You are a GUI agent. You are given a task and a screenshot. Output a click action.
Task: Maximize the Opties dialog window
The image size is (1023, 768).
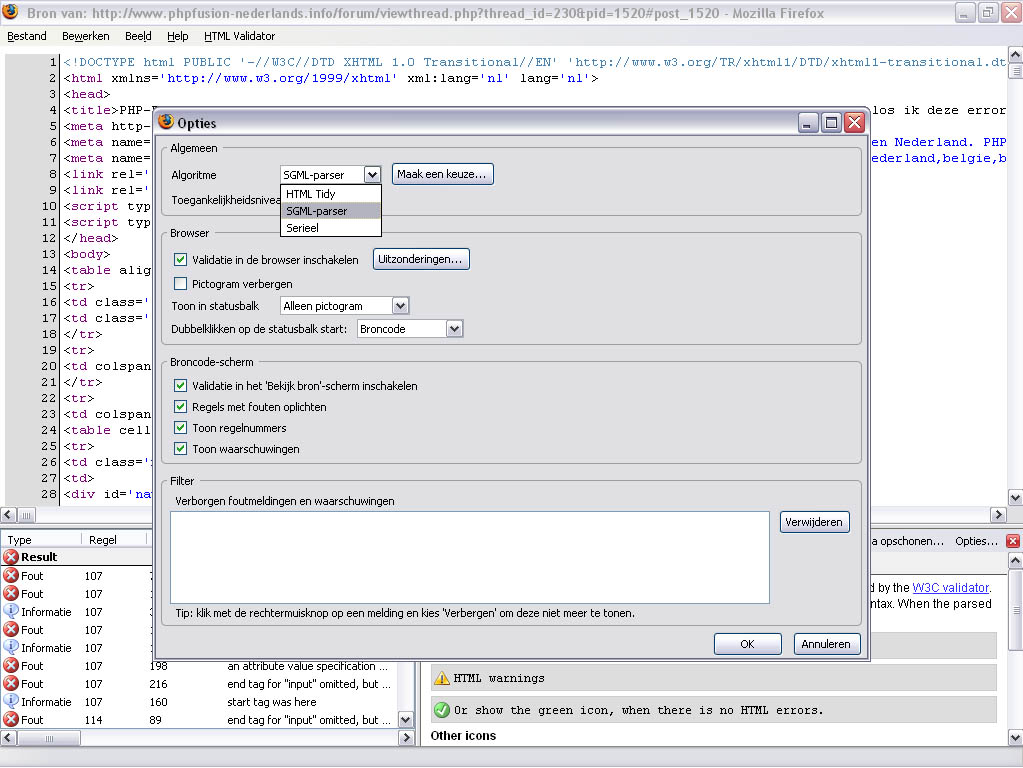pyautogui.click(x=831, y=123)
